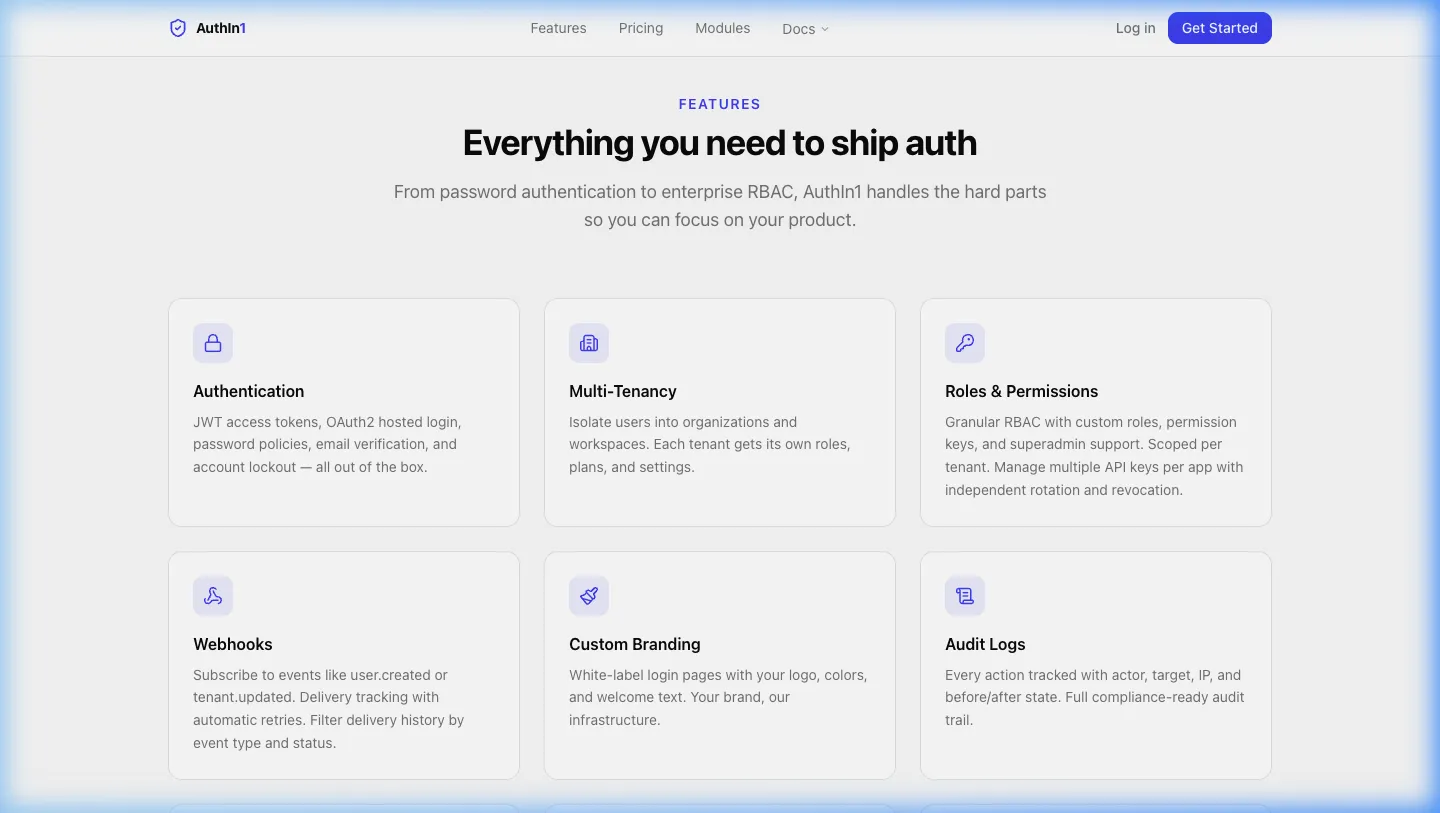
Task: Click the Webhooks connection icon
Action: coord(213,595)
